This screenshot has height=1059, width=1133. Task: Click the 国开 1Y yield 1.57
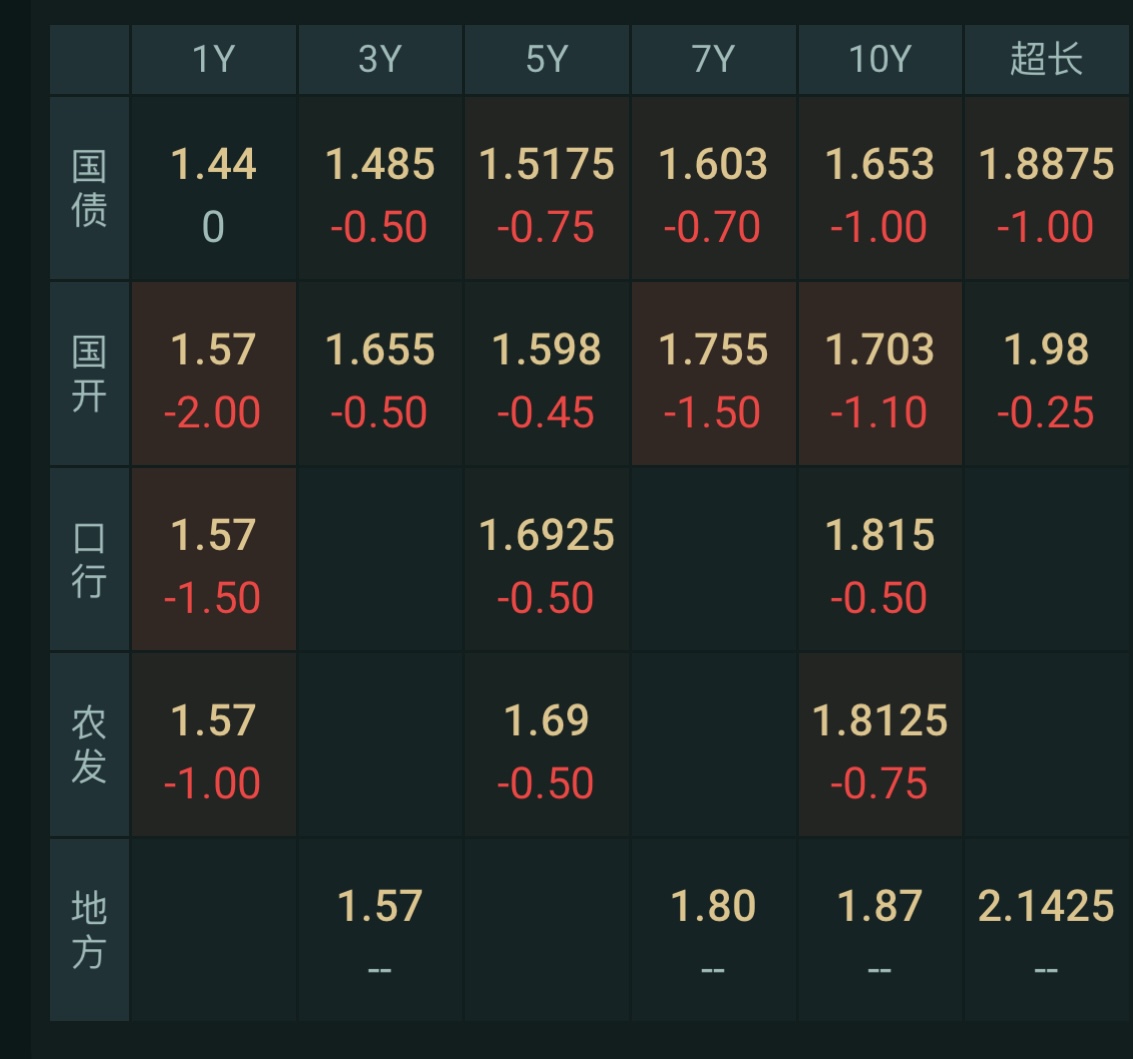(213, 350)
